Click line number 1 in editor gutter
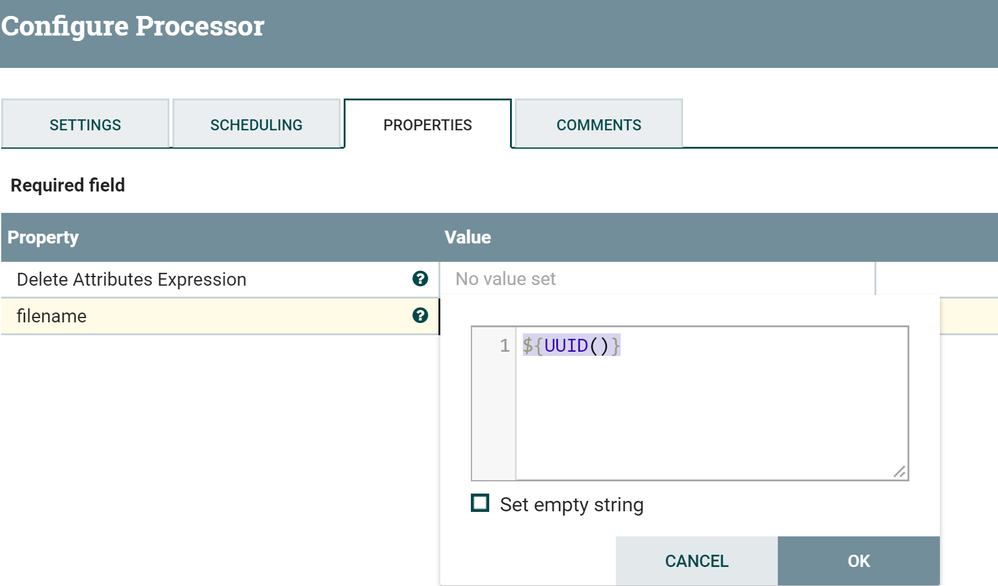Screen dimensions: 998x586 coord(504,346)
